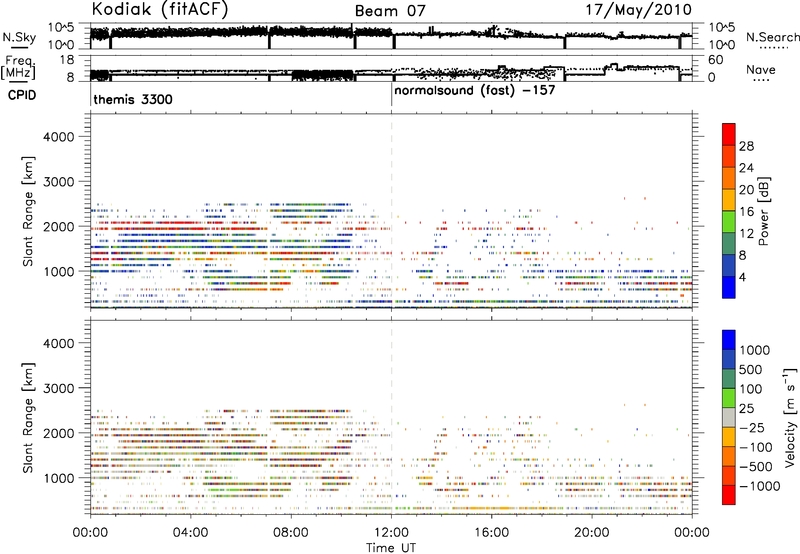Click the 100 tick on Velocity colorbar
The width and height of the screenshot is (800, 554).
(x=753, y=389)
